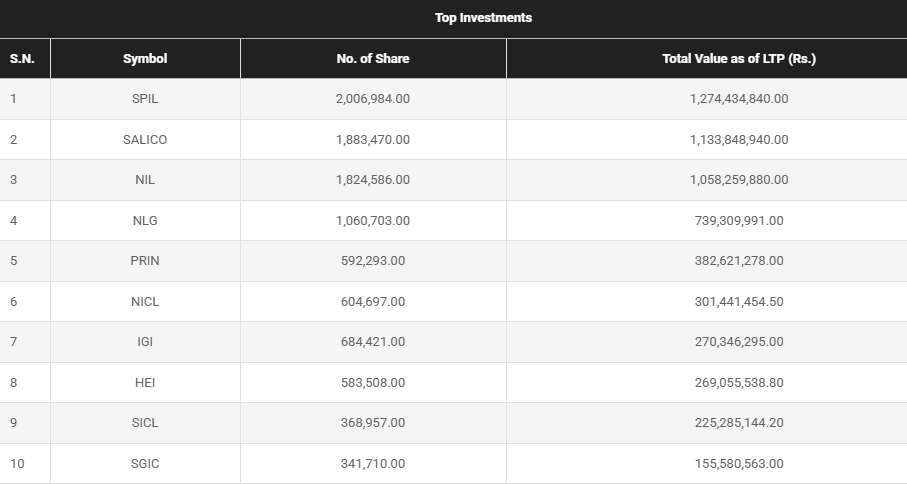Select the SPIL symbol cell

(145, 99)
